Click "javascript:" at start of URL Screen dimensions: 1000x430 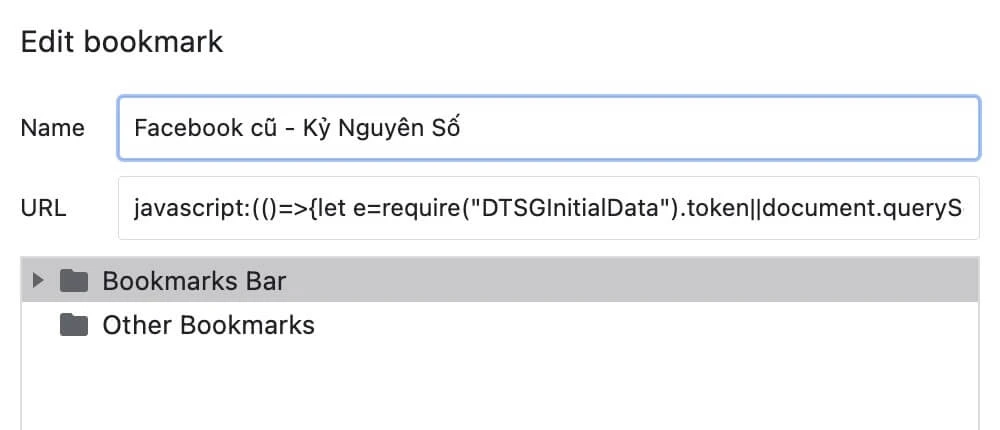(179, 209)
